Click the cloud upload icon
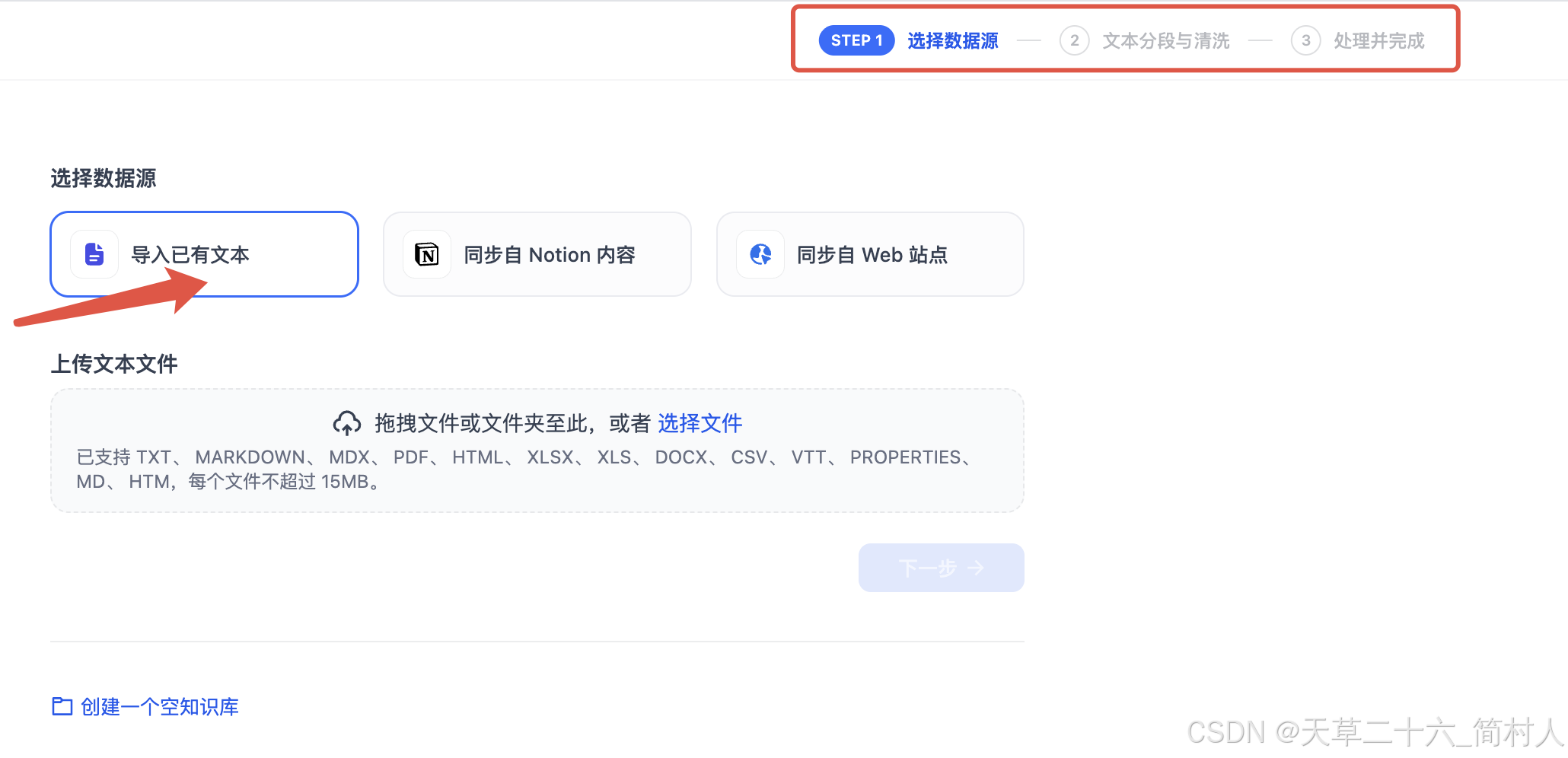1568x758 pixels. coord(348,422)
